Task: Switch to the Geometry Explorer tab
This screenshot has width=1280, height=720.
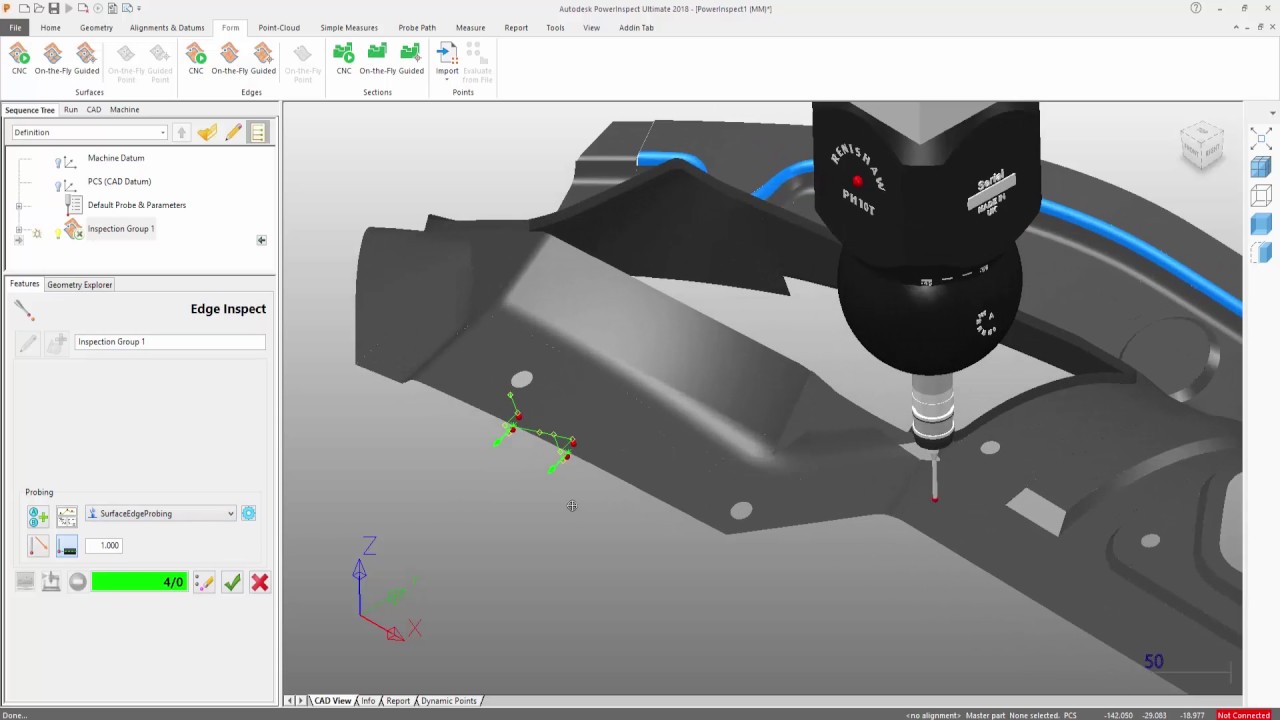Action: [x=79, y=285]
